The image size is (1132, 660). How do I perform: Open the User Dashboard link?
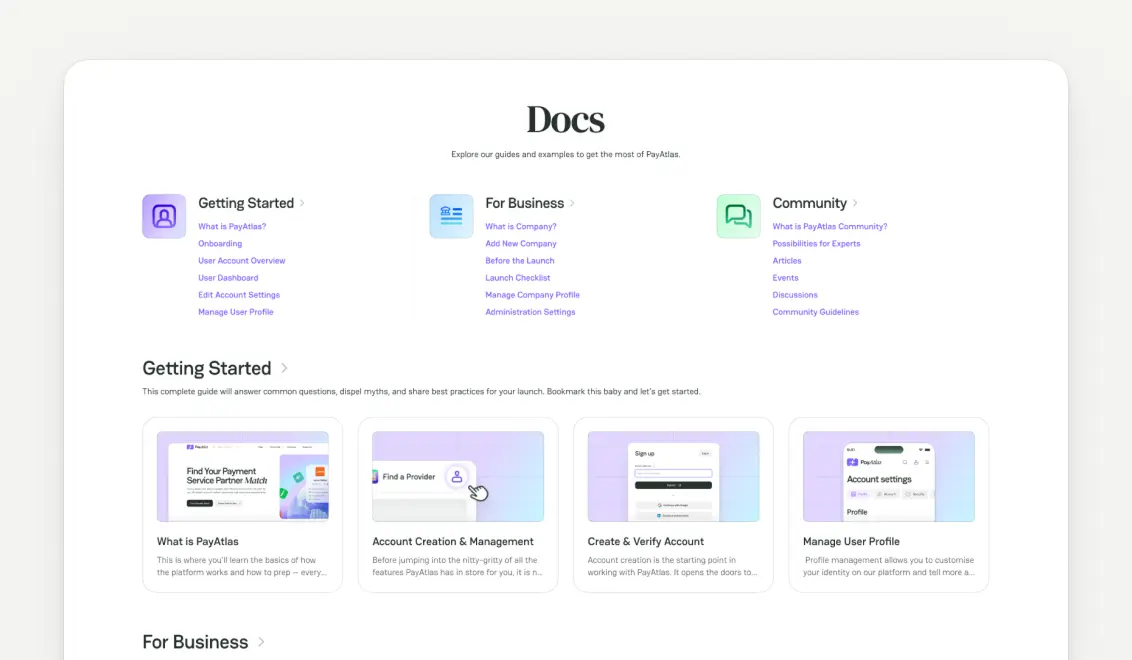[228, 277]
